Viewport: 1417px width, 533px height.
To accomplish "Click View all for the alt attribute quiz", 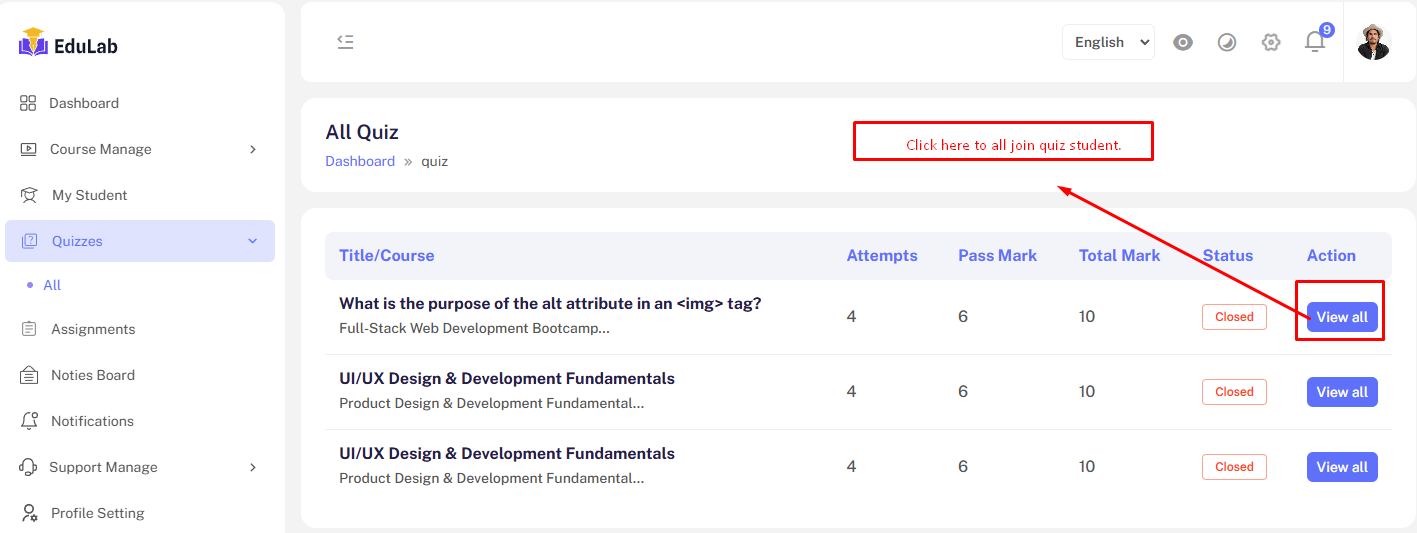I will pos(1342,317).
